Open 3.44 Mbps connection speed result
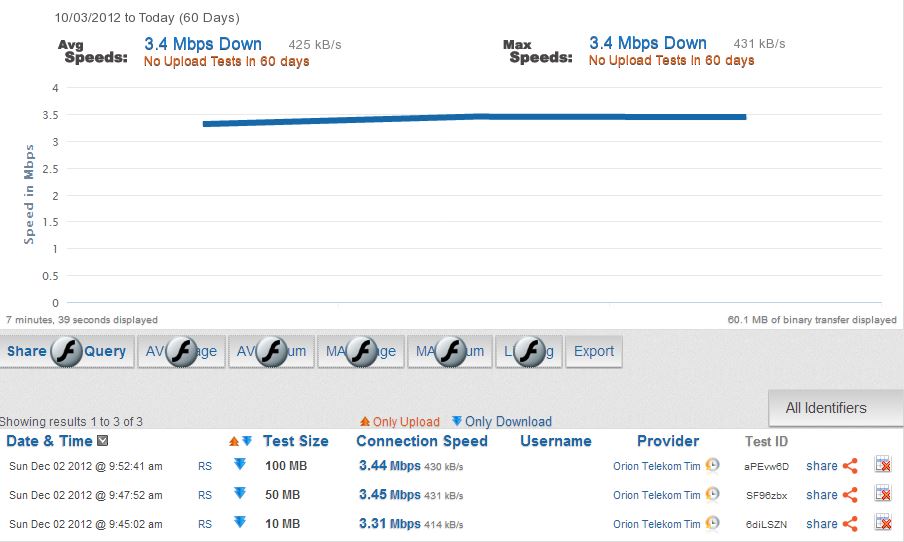Screen dimensions: 904x542 click(390, 465)
